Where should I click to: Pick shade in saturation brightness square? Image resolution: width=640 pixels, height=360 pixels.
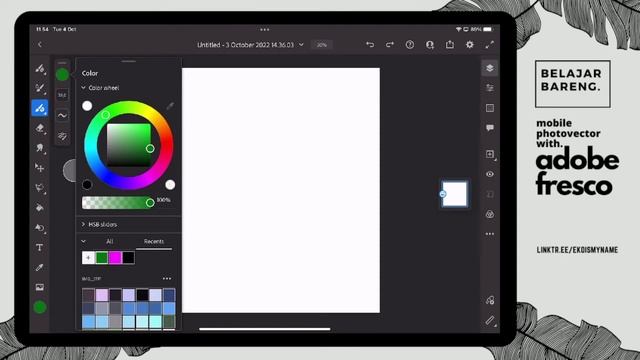(129, 145)
